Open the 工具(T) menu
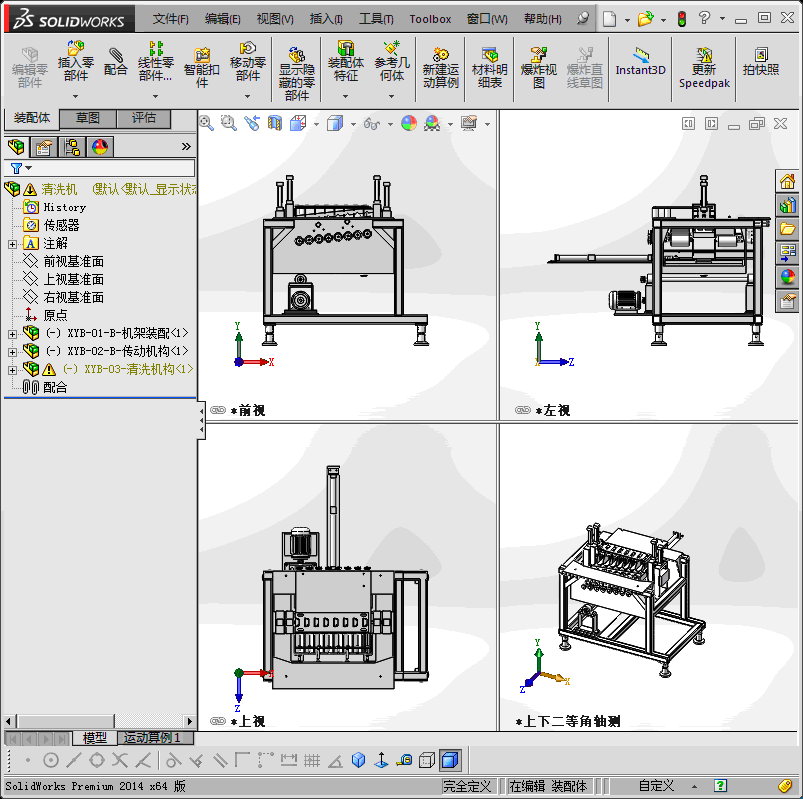The image size is (803, 799). 376,19
